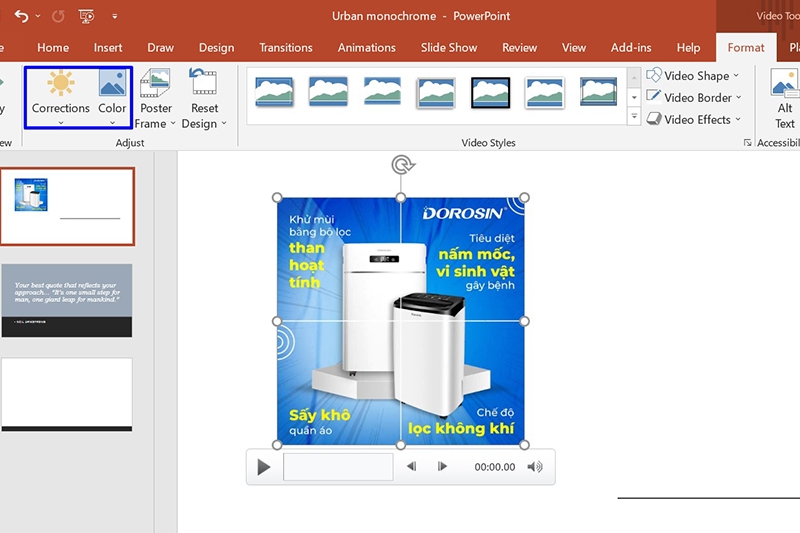Open the Color recolor options
The image size is (800, 533).
click(x=112, y=97)
